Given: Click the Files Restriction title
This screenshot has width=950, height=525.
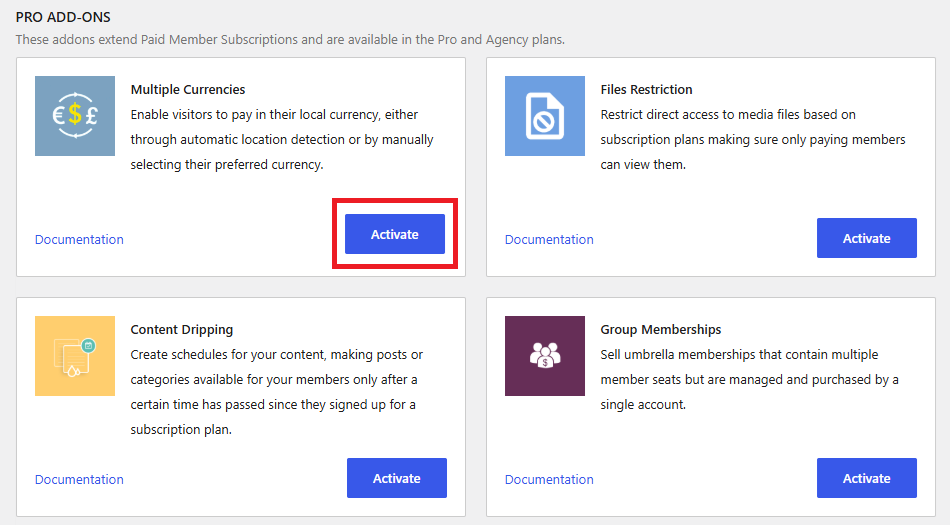Looking at the screenshot, I should pyautogui.click(x=646, y=90).
